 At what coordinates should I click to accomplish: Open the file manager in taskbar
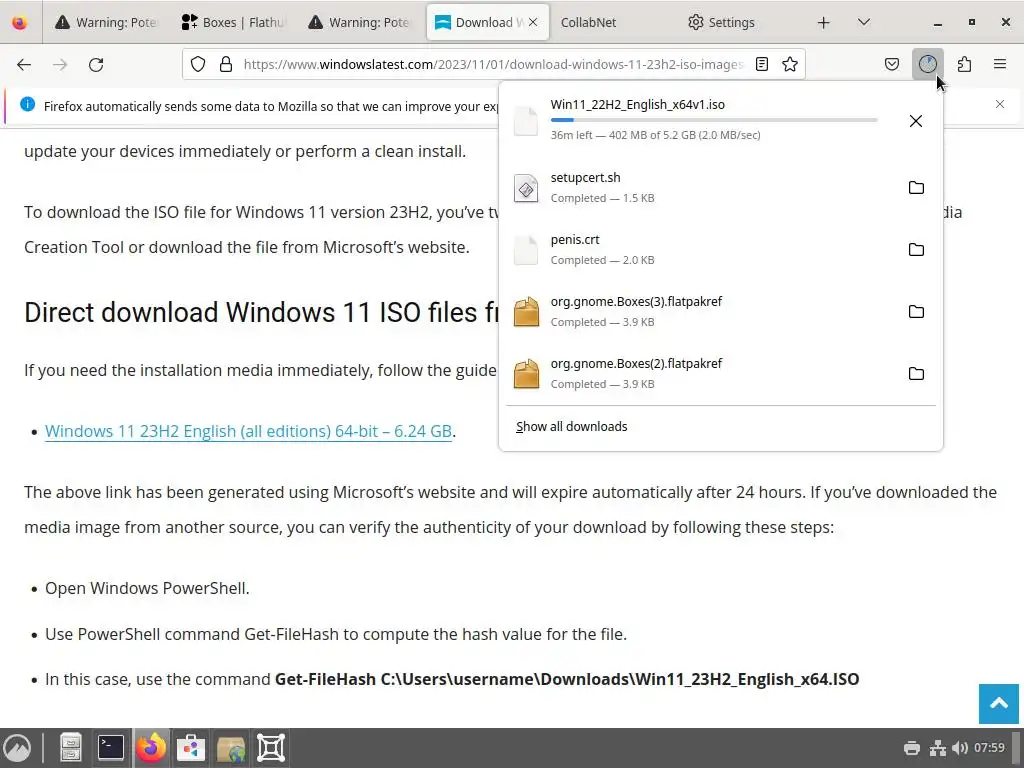[x=70, y=748]
